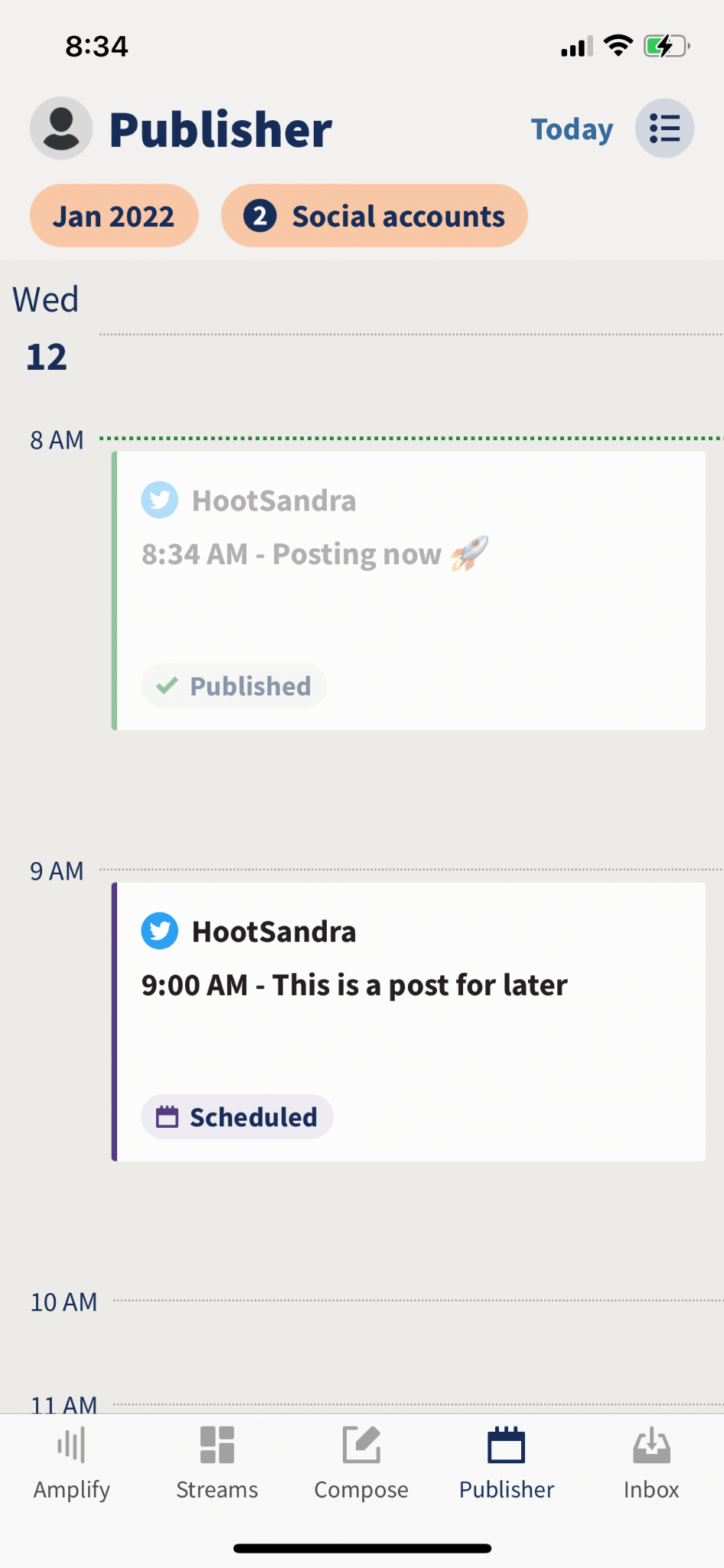Viewport: 724px width, 1568px height.
Task: Tap Twitter icon on scheduled post
Action: click(x=160, y=931)
